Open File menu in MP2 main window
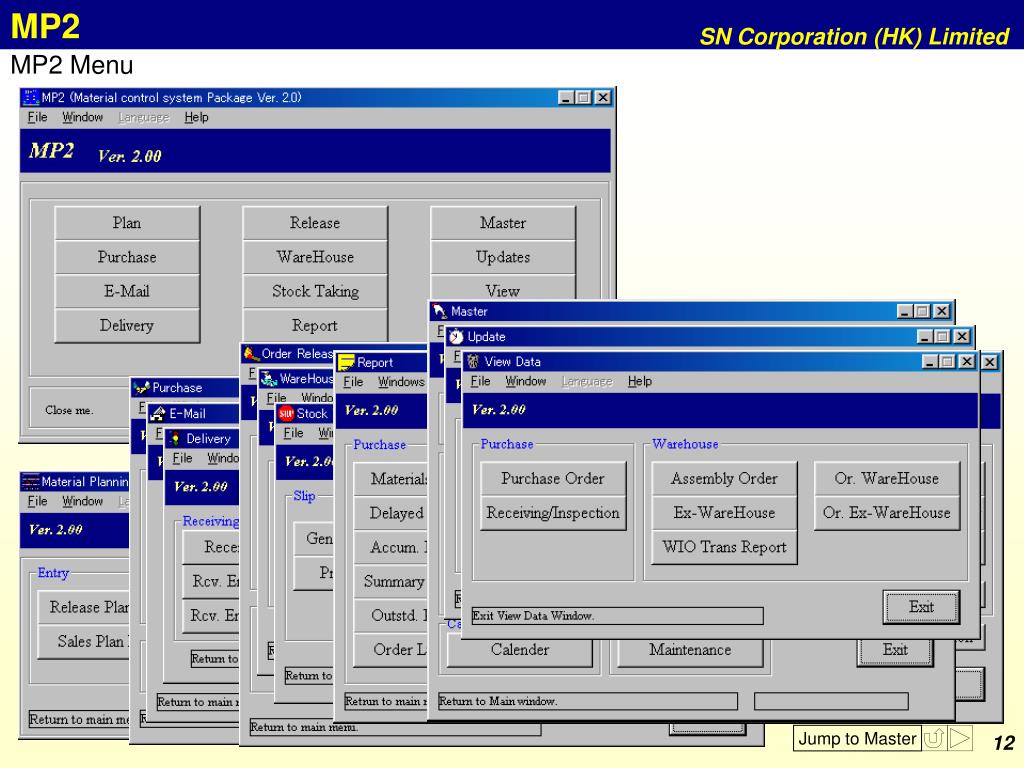1024x768 pixels. [37, 118]
